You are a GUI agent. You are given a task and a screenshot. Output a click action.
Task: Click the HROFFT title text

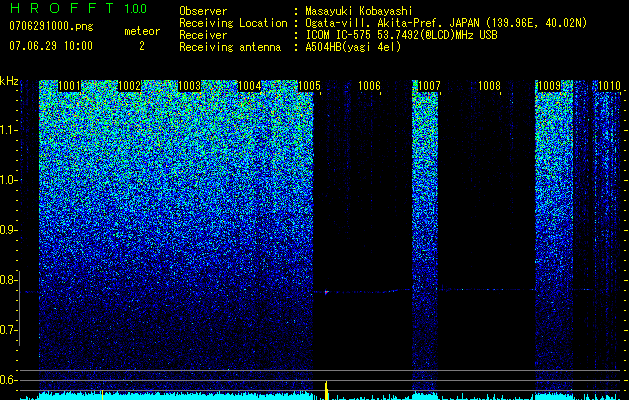tap(62, 8)
